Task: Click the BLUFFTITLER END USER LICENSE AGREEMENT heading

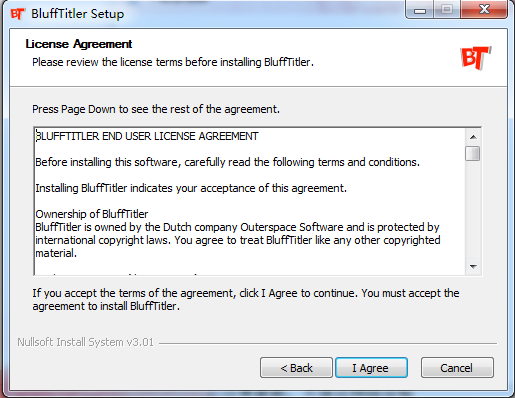Action: (147, 136)
